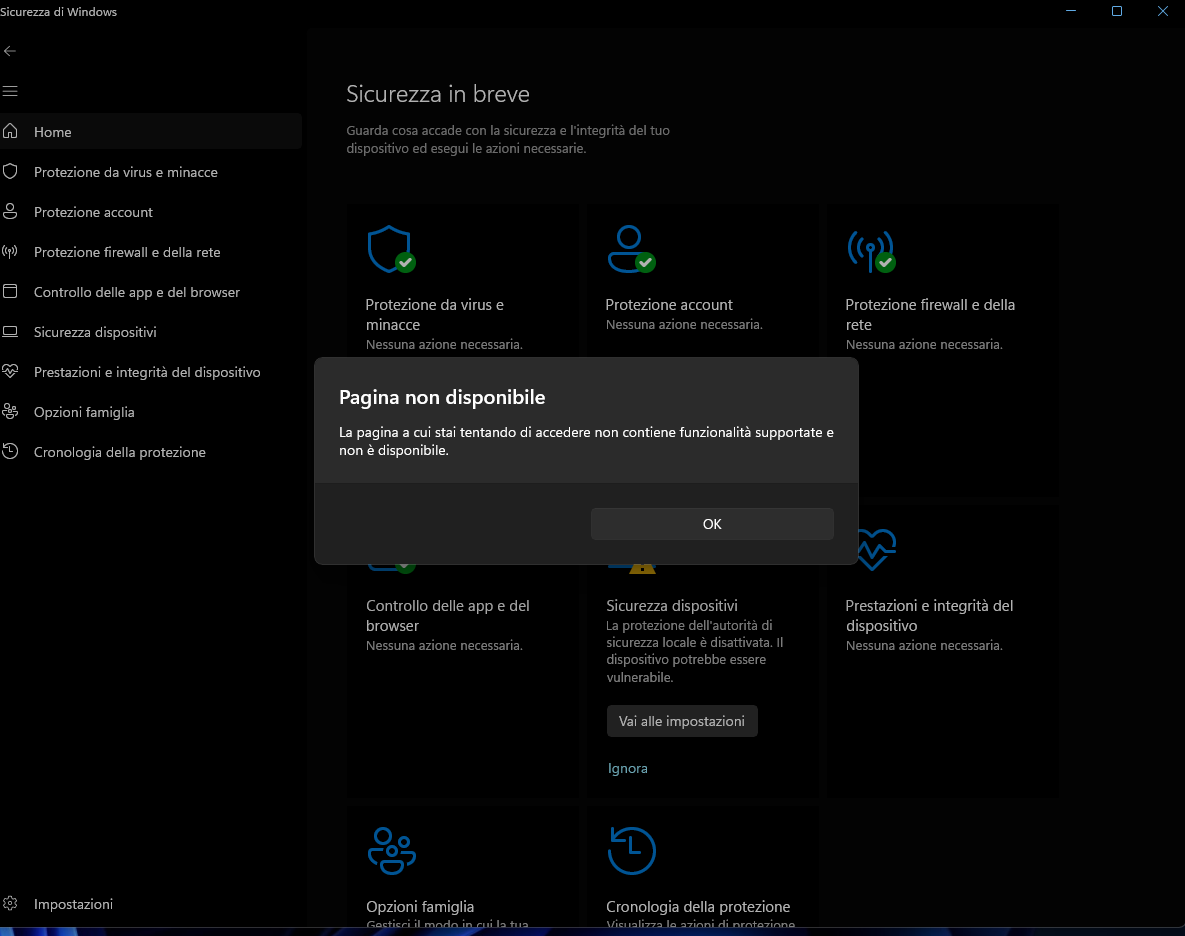Click the Pagina non disponibile dialog title
Viewport: 1185px width, 936px height.
tap(442, 397)
